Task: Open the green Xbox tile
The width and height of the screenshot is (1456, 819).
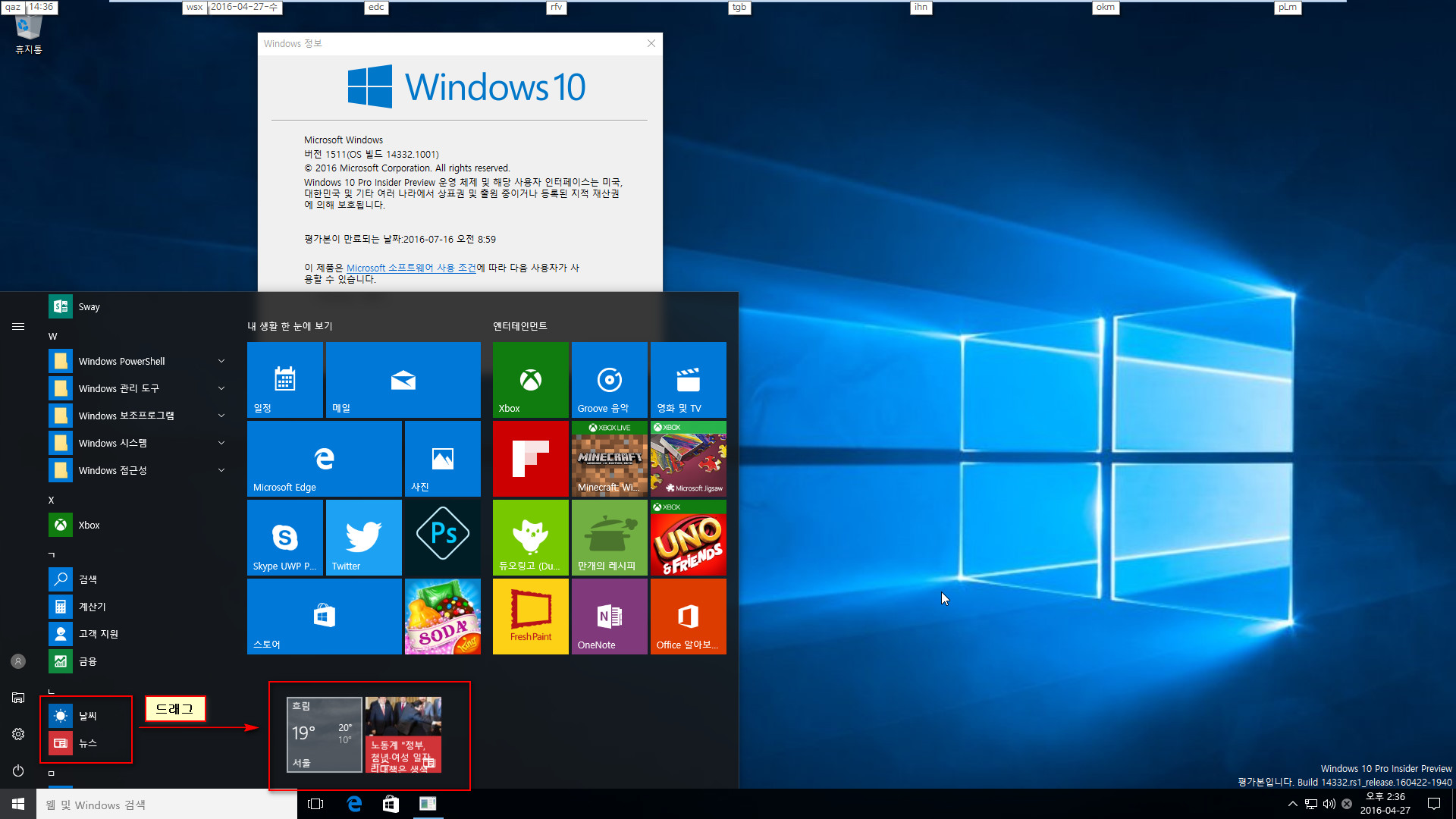Action: click(531, 379)
